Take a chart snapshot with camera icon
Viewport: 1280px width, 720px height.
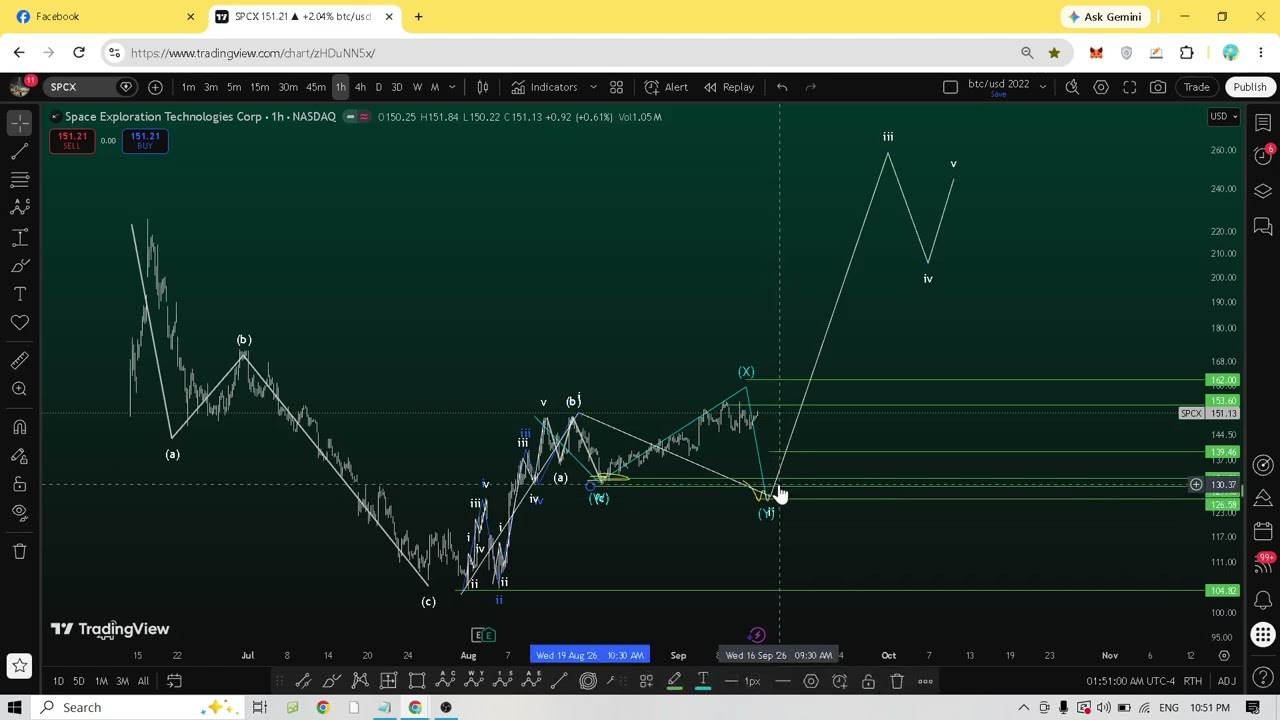1158,87
